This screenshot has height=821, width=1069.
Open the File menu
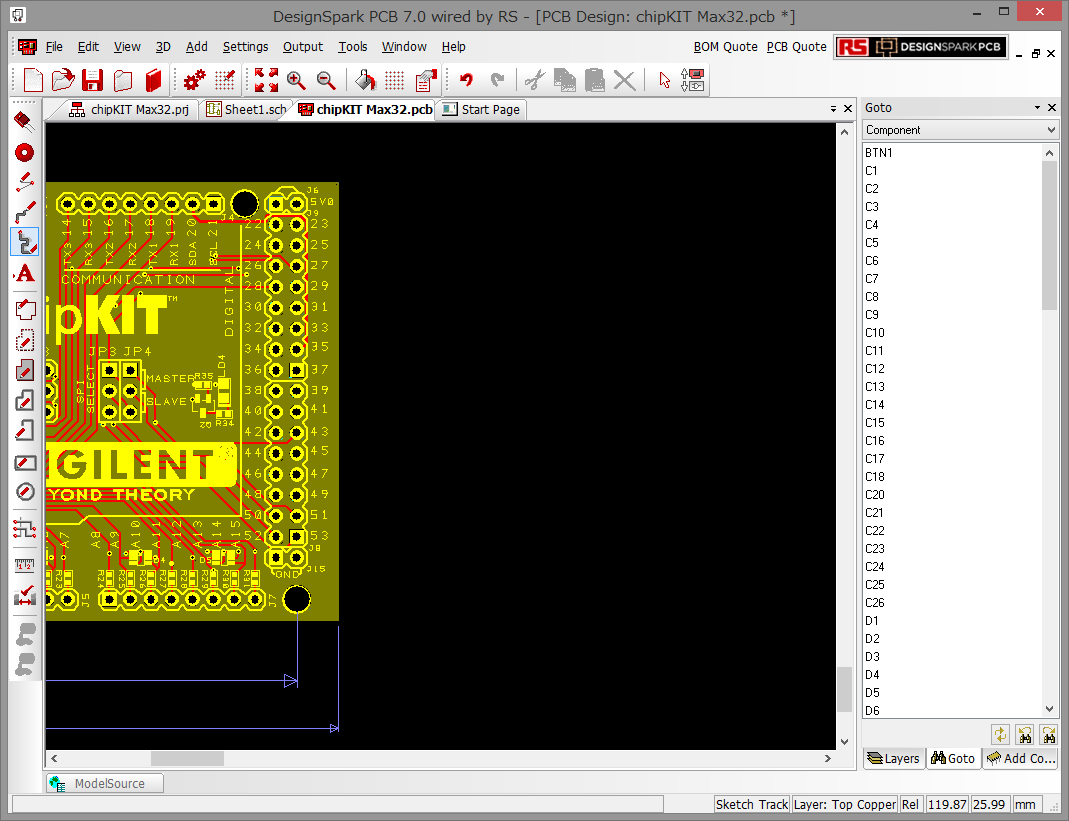[x=54, y=46]
